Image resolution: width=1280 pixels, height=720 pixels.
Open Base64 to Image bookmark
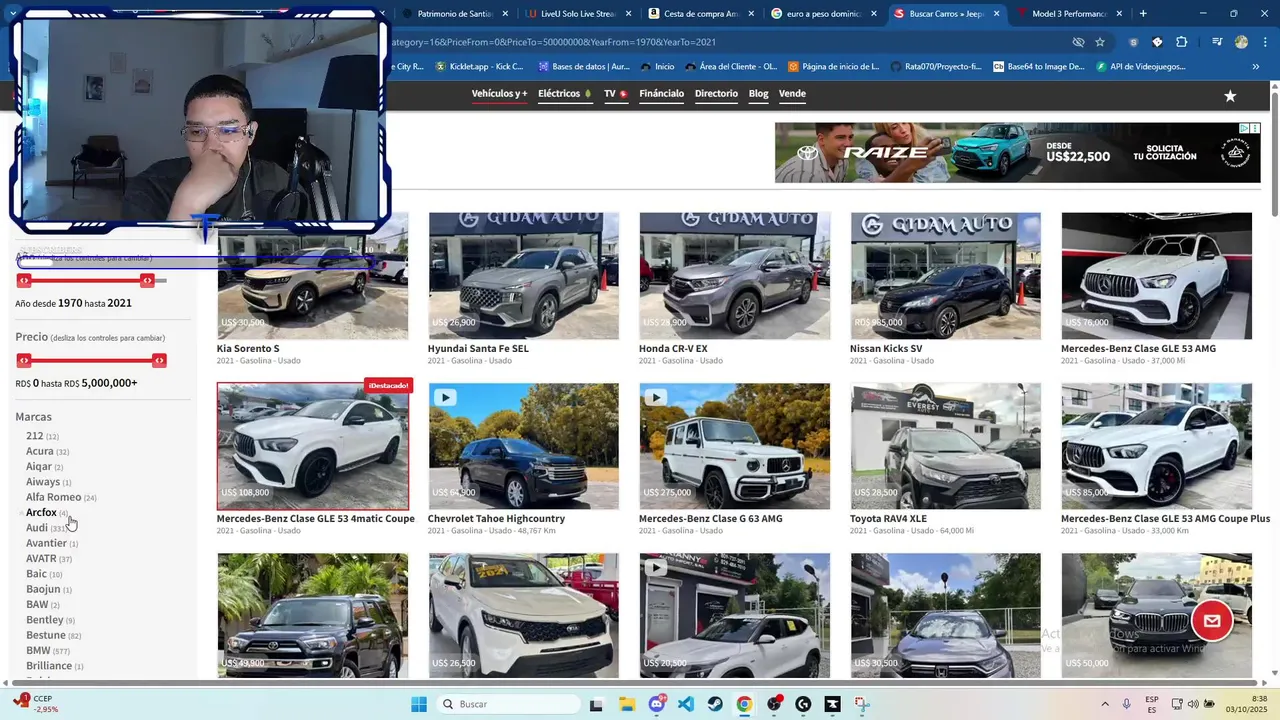click(1038, 67)
